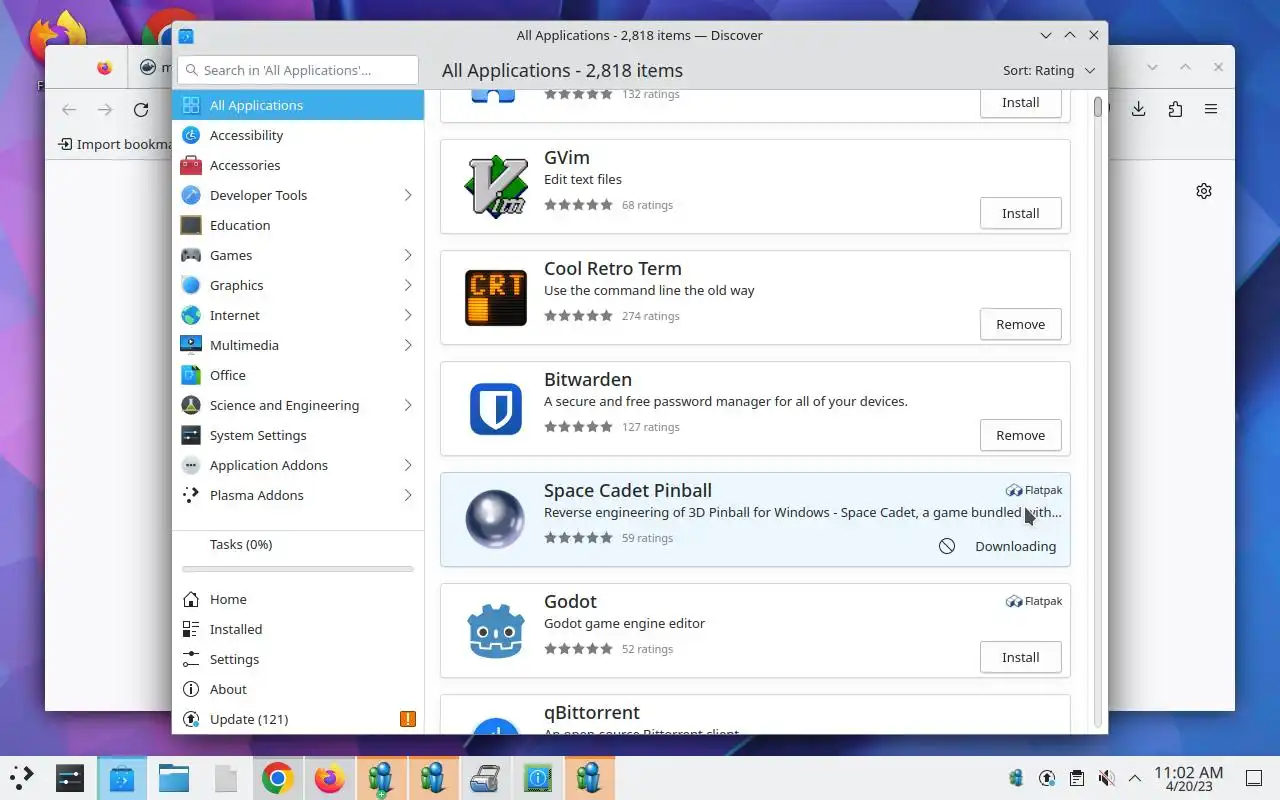Select the Education category icon
The height and width of the screenshot is (800, 1280).
coord(191,225)
